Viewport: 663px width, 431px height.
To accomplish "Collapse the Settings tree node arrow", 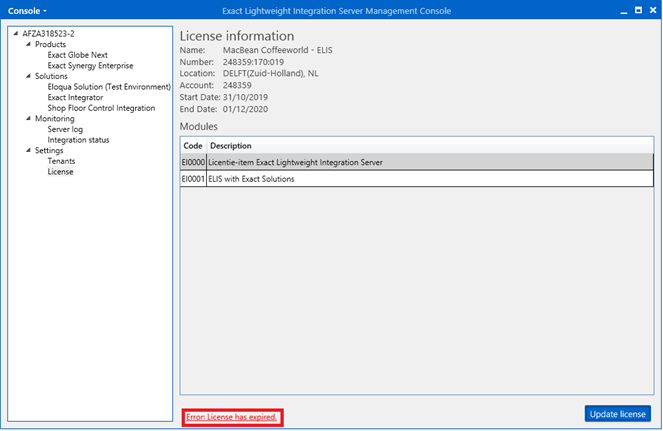I will coord(28,150).
